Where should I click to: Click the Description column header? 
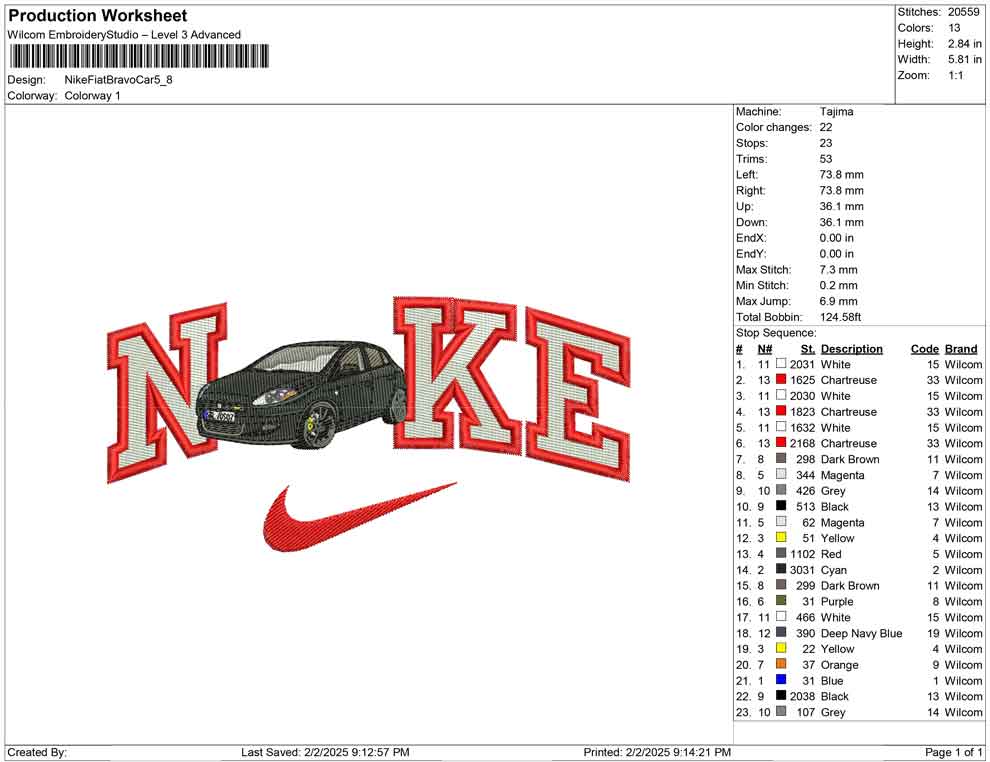pos(851,348)
